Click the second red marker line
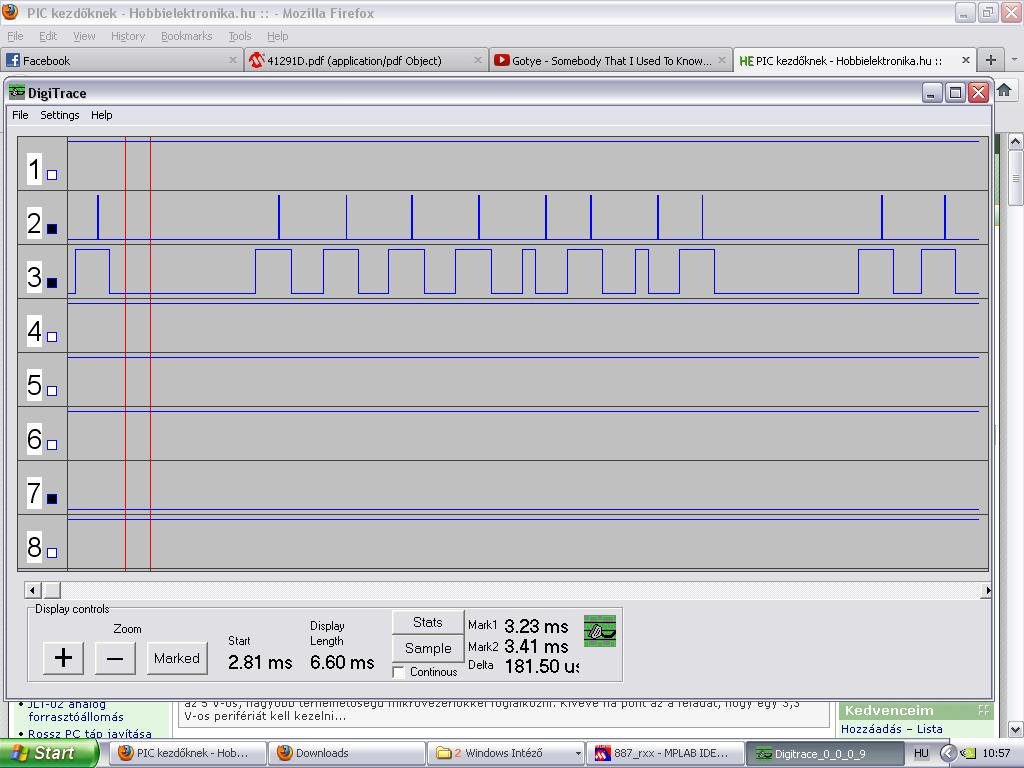 click(x=150, y=353)
